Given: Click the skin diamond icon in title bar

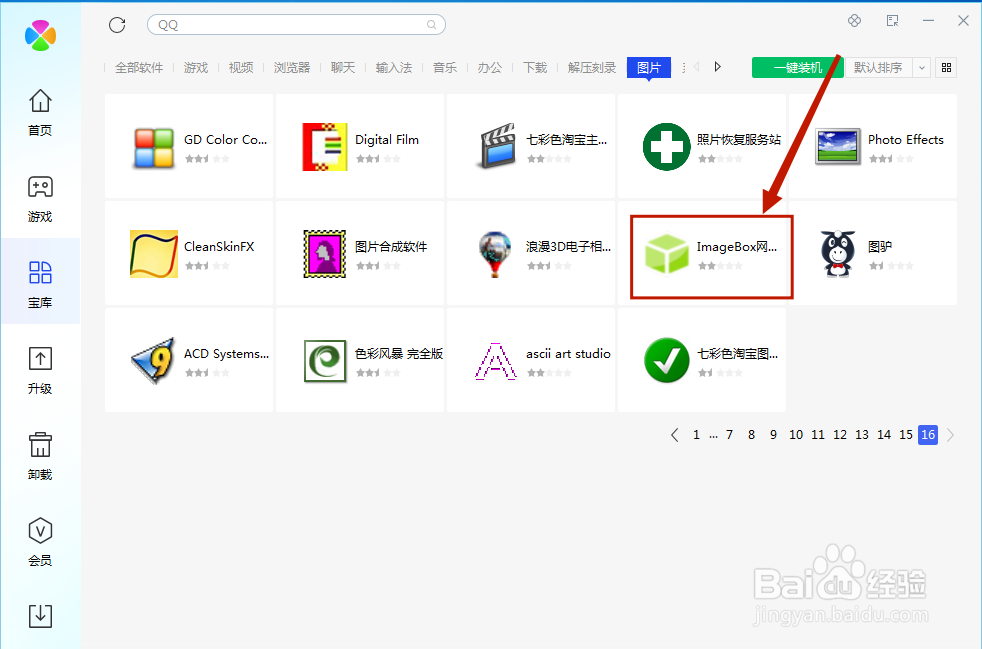Looking at the screenshot, I should coord(854,21).
